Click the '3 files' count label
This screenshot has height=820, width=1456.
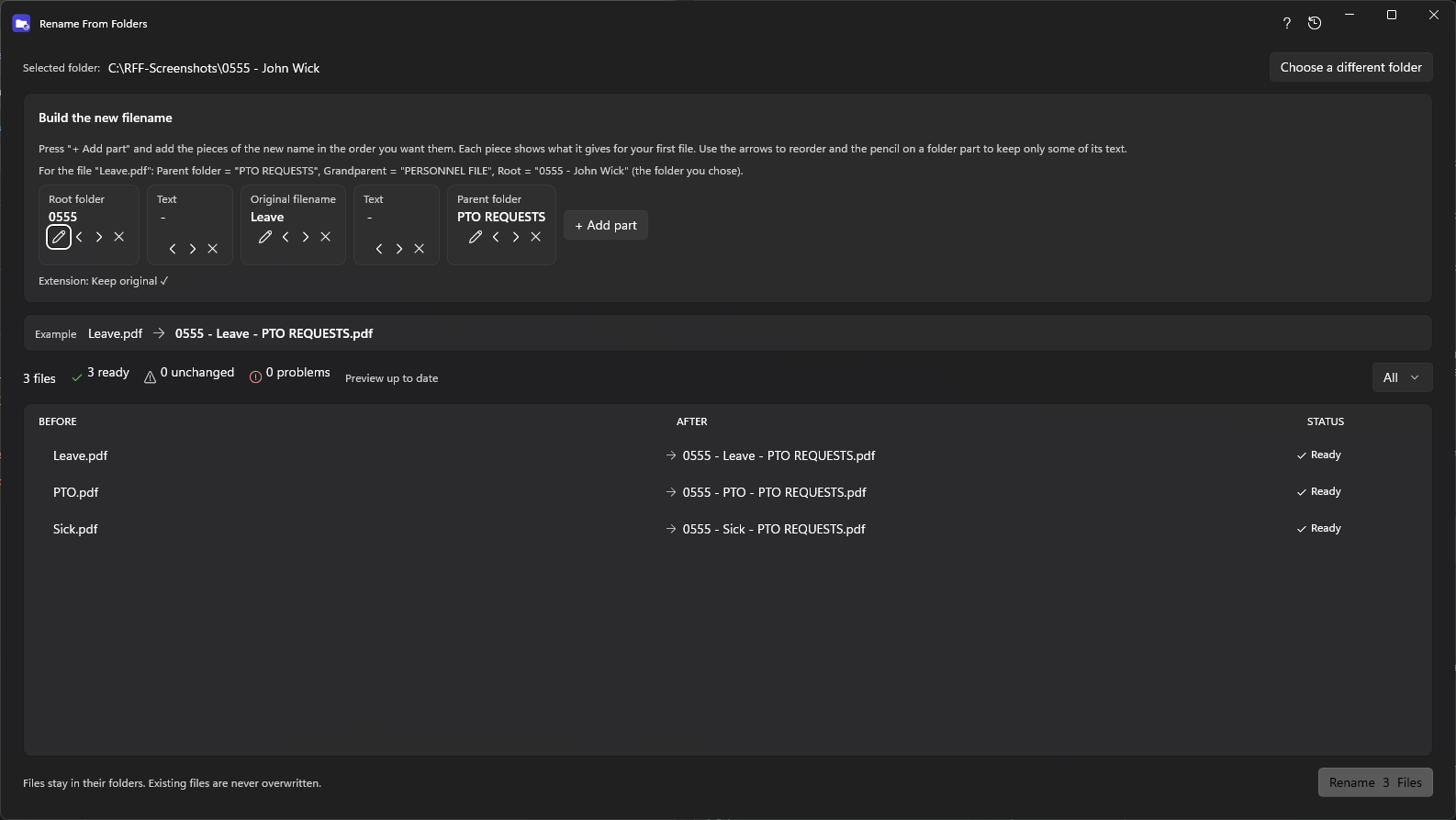[x=39, y=378]
